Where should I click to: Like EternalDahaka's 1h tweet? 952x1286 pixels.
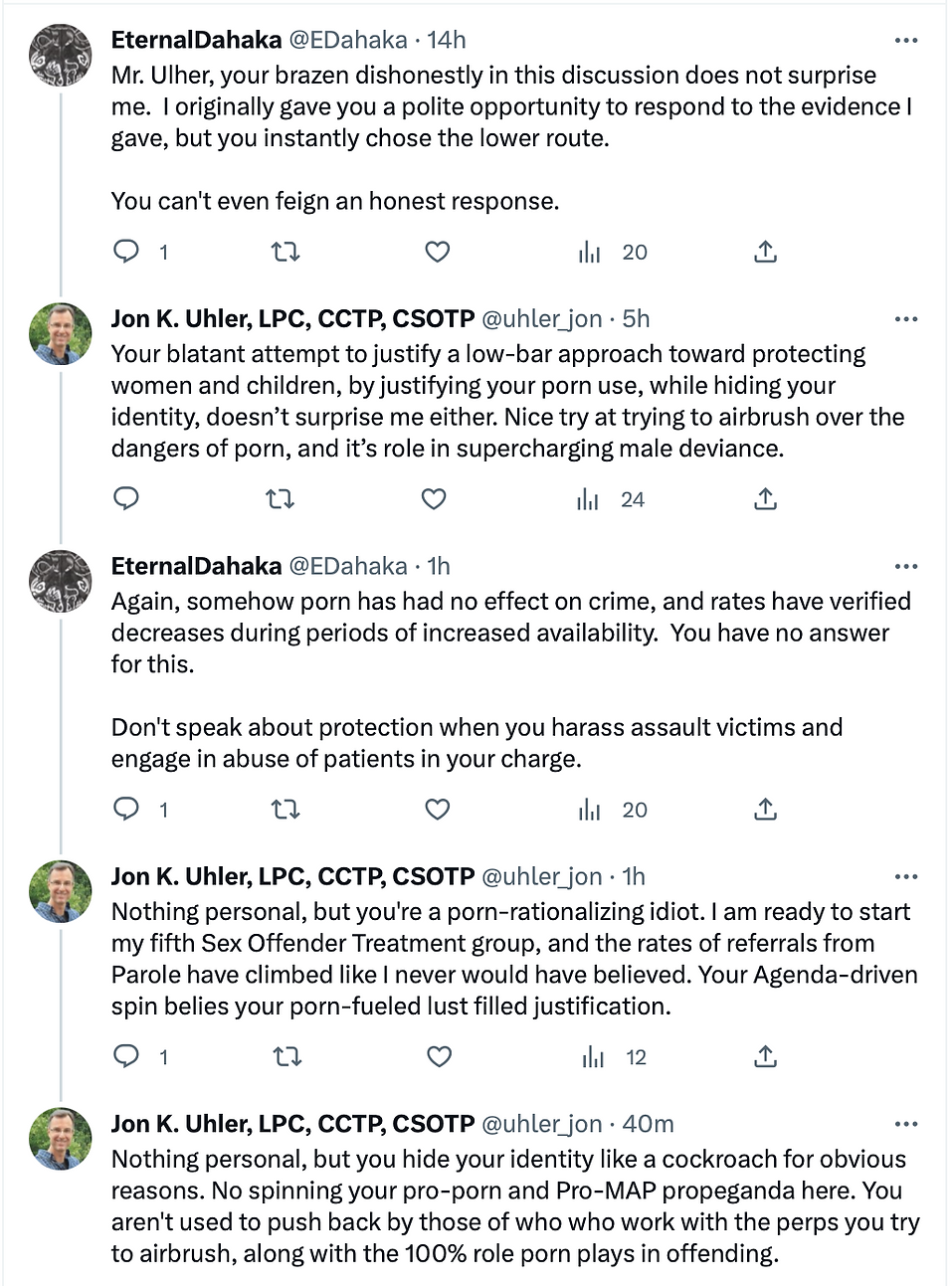438,809
